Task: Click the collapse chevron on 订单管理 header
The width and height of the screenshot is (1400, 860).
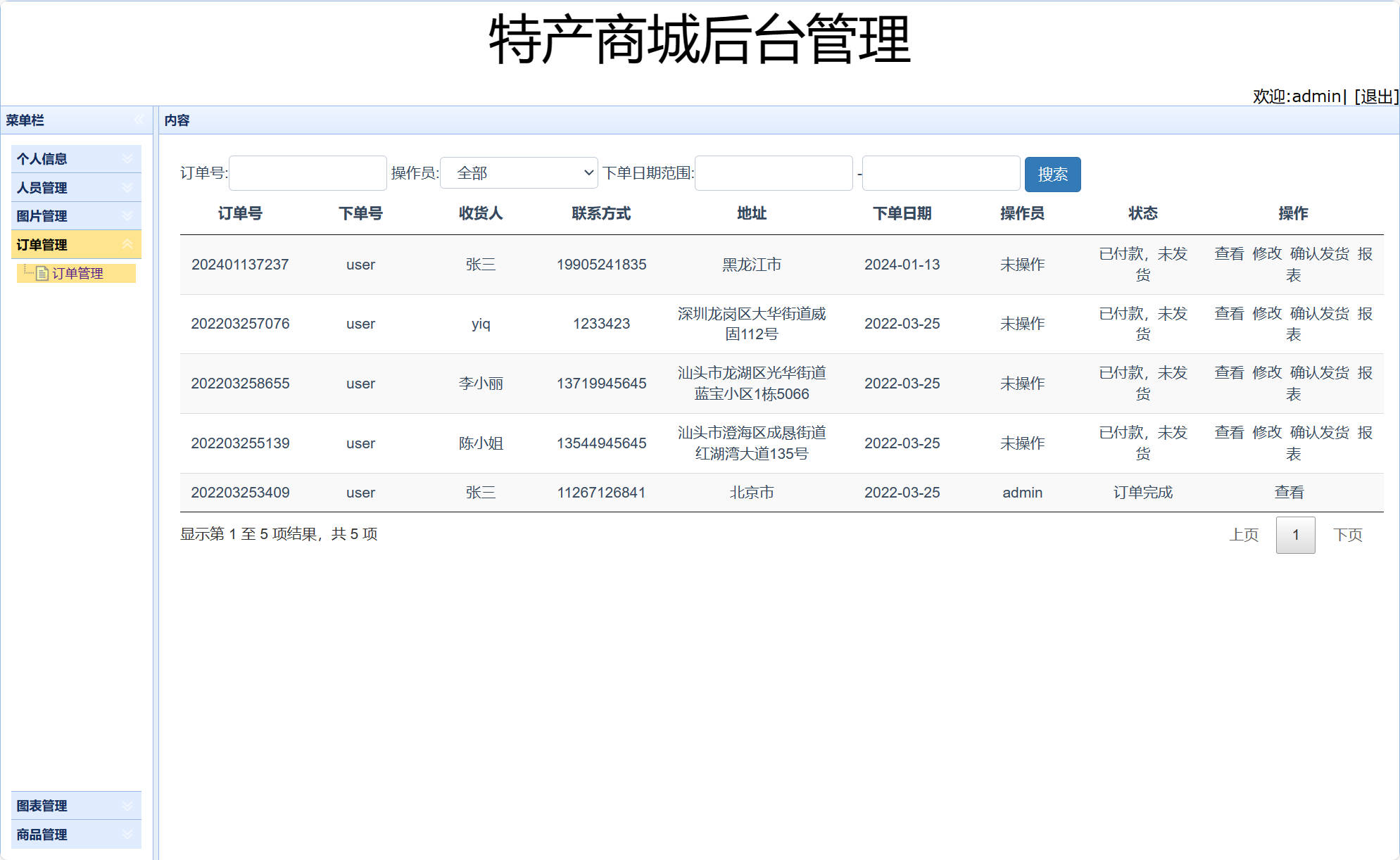Action: 127,244
